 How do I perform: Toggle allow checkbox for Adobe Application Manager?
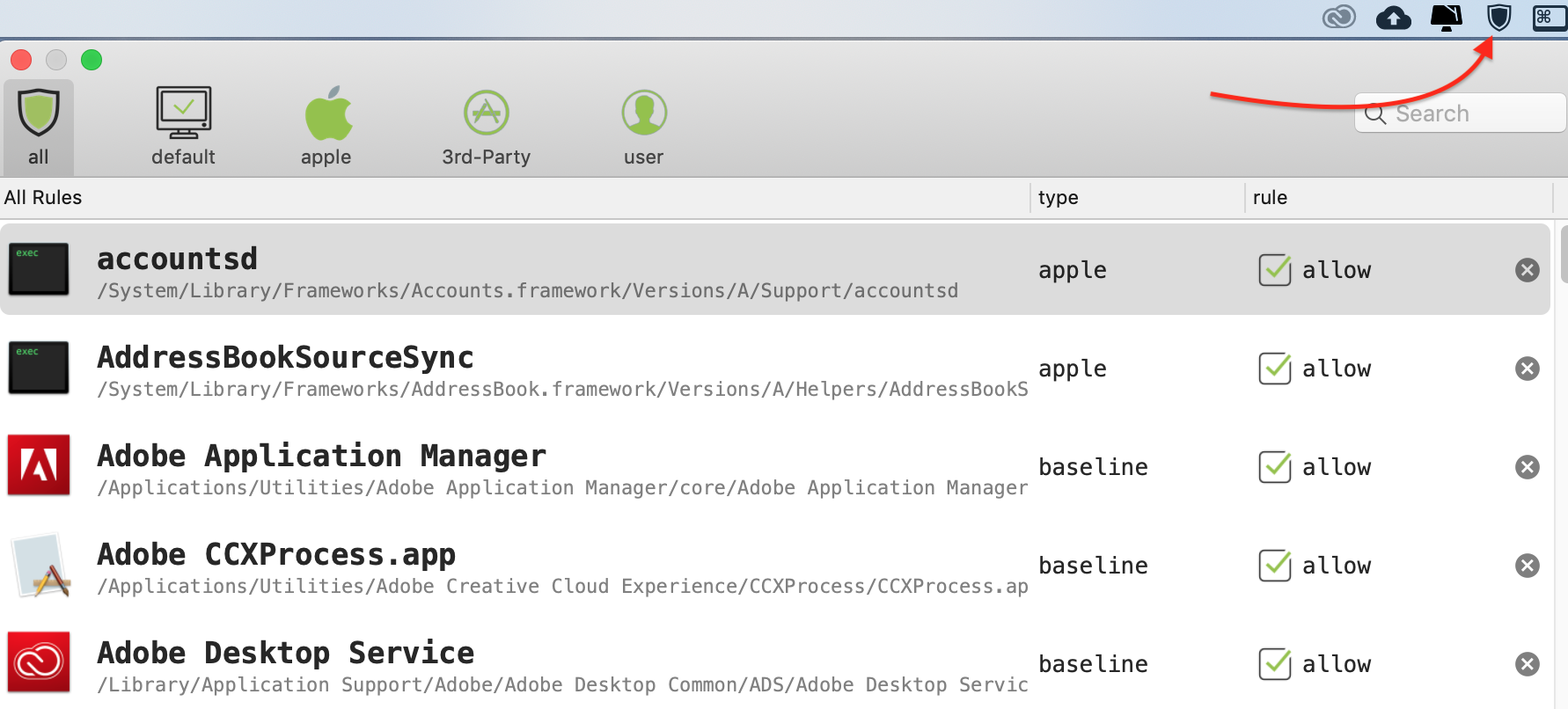point(1274,467)
